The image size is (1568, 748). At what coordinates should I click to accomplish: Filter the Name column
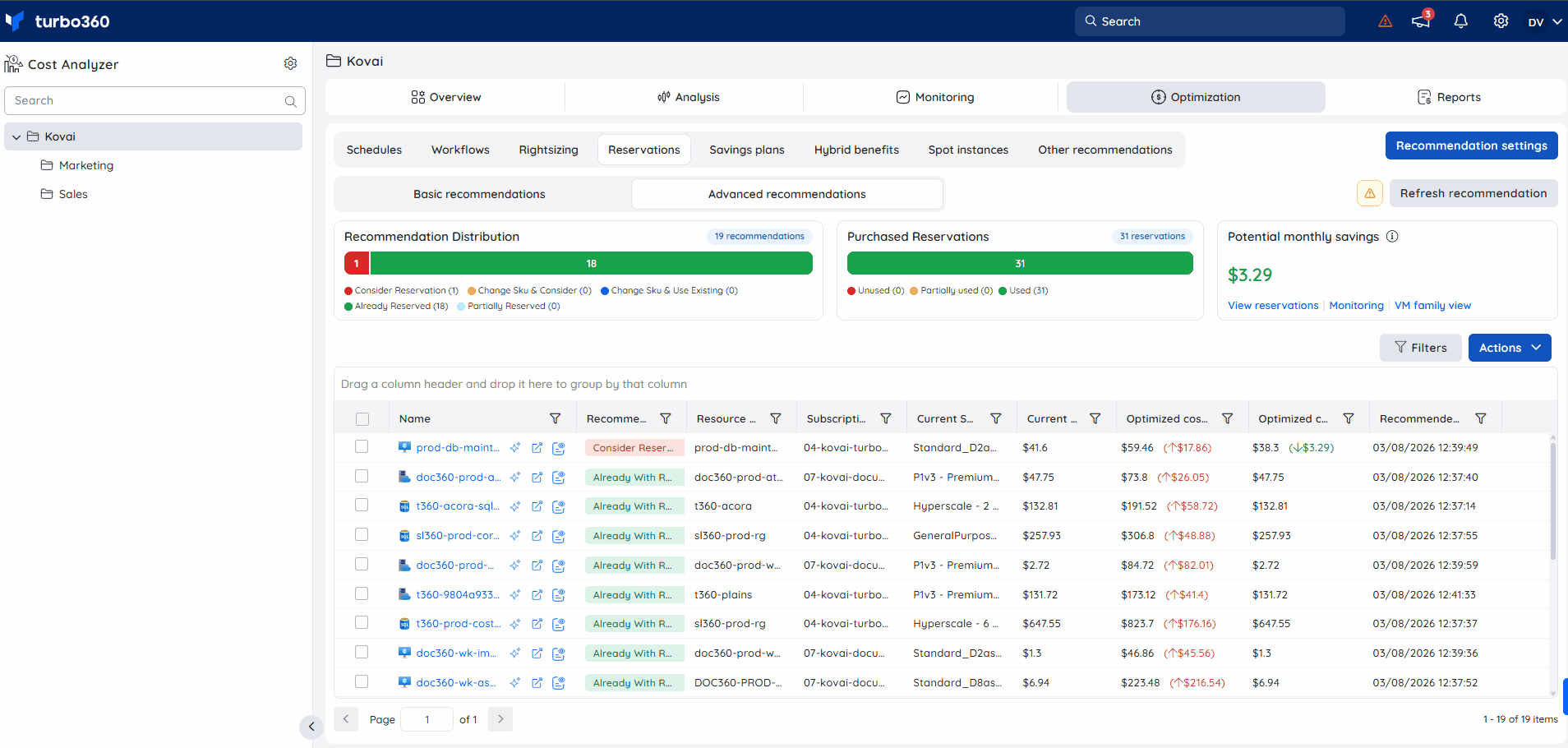556,418
